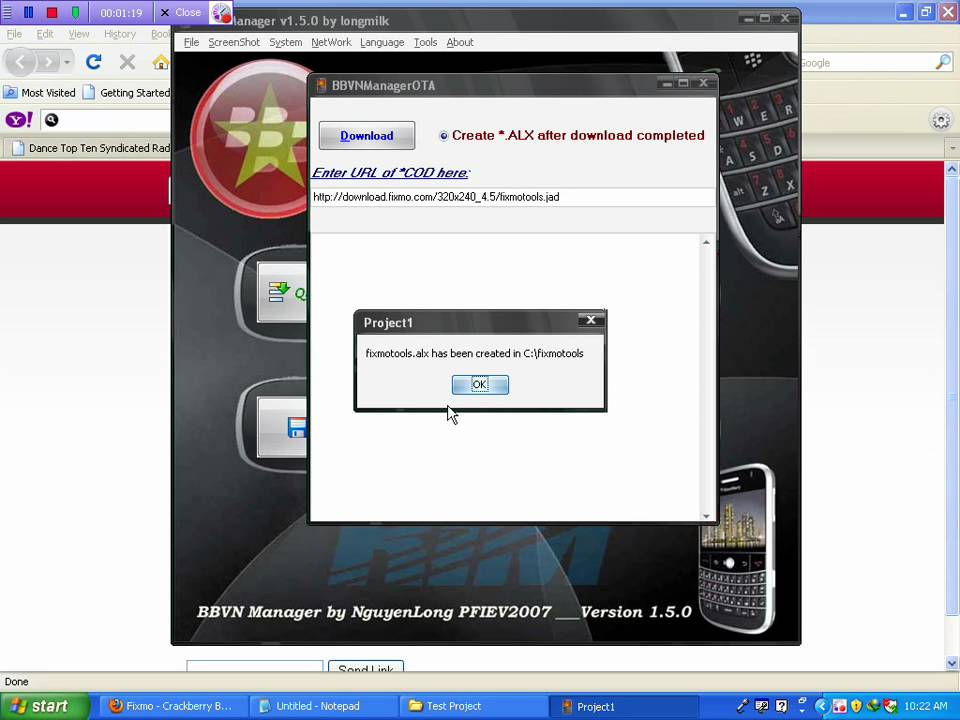Image resolution: width=960 pixels, height=720 pixels.
Task: Open the ScreenShot menu
Action: pyautogui.click(x=234, y=42)
